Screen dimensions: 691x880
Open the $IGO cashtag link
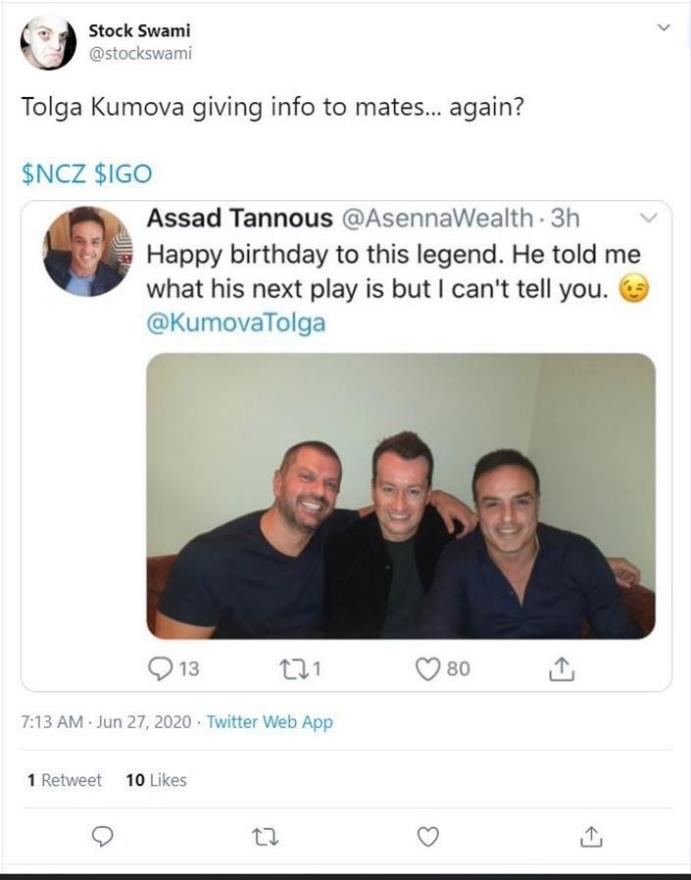coord(123,173)
